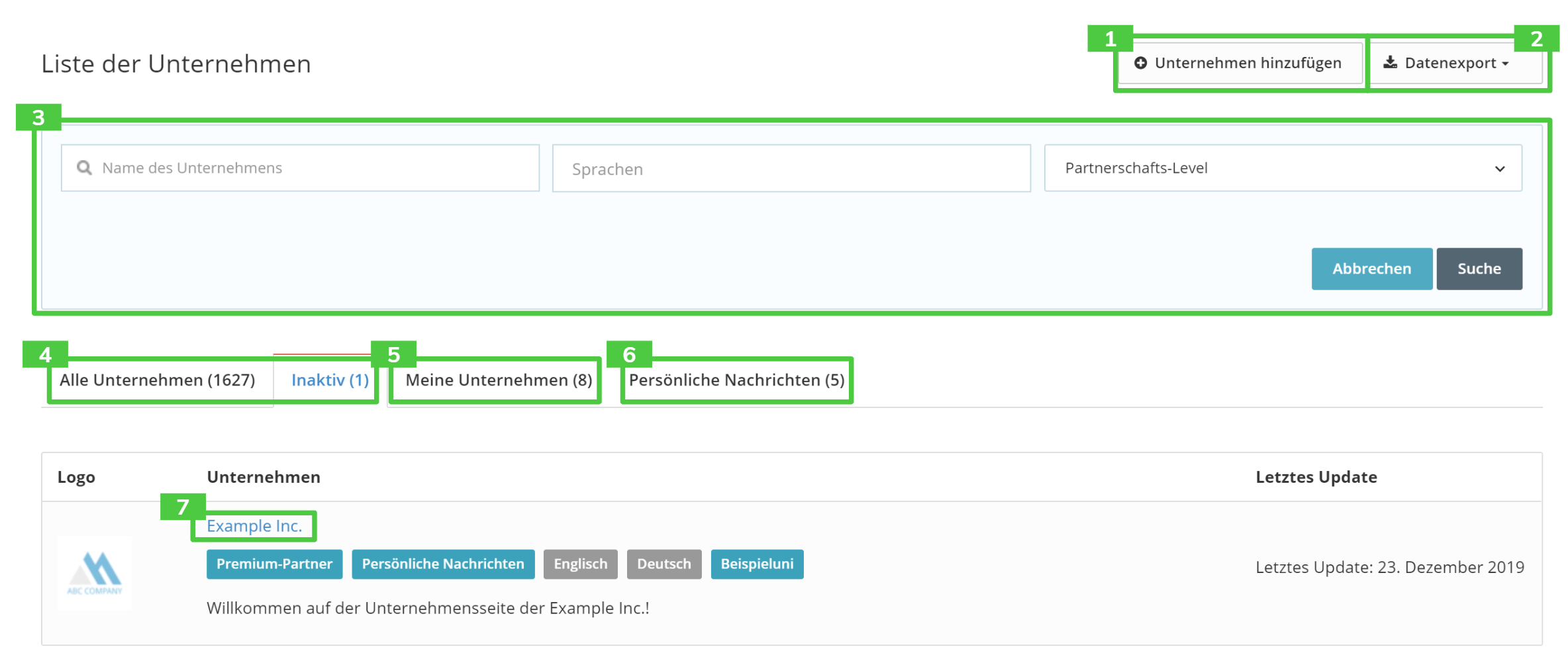Viewport: 1568px width, 671px height.
Task: Click the Abbrechen button
Action: [x=1371, y=269]
